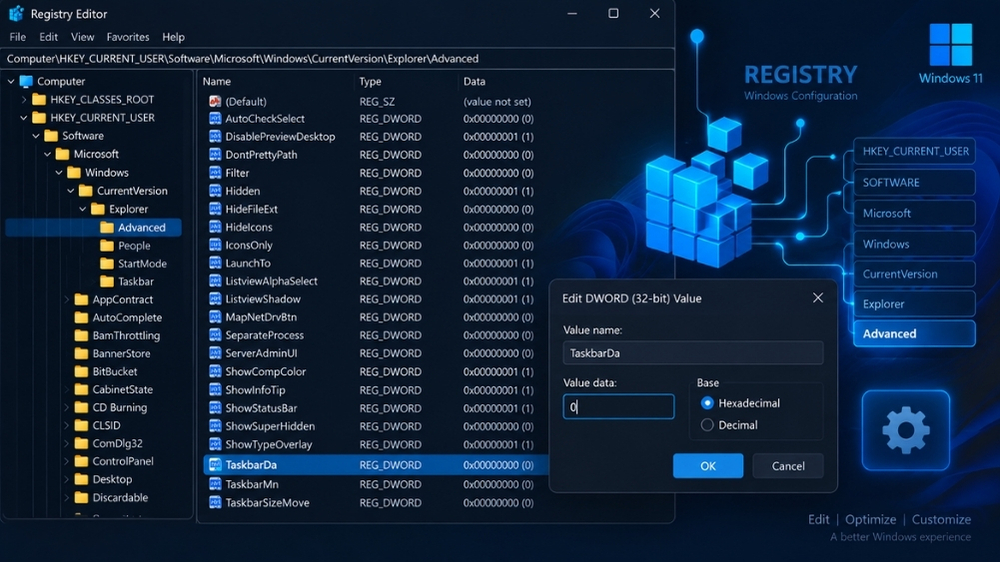Click the HKEY_CURRENT_USER graphic button on right
The width and height of the screenshot is (1000, 562).
point(914,151)
